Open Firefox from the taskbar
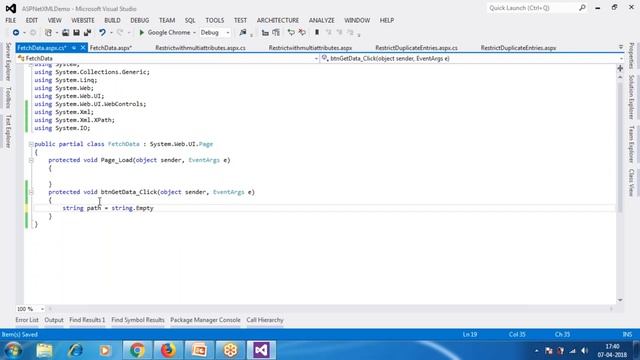640x360 pixels. [168, 350]
